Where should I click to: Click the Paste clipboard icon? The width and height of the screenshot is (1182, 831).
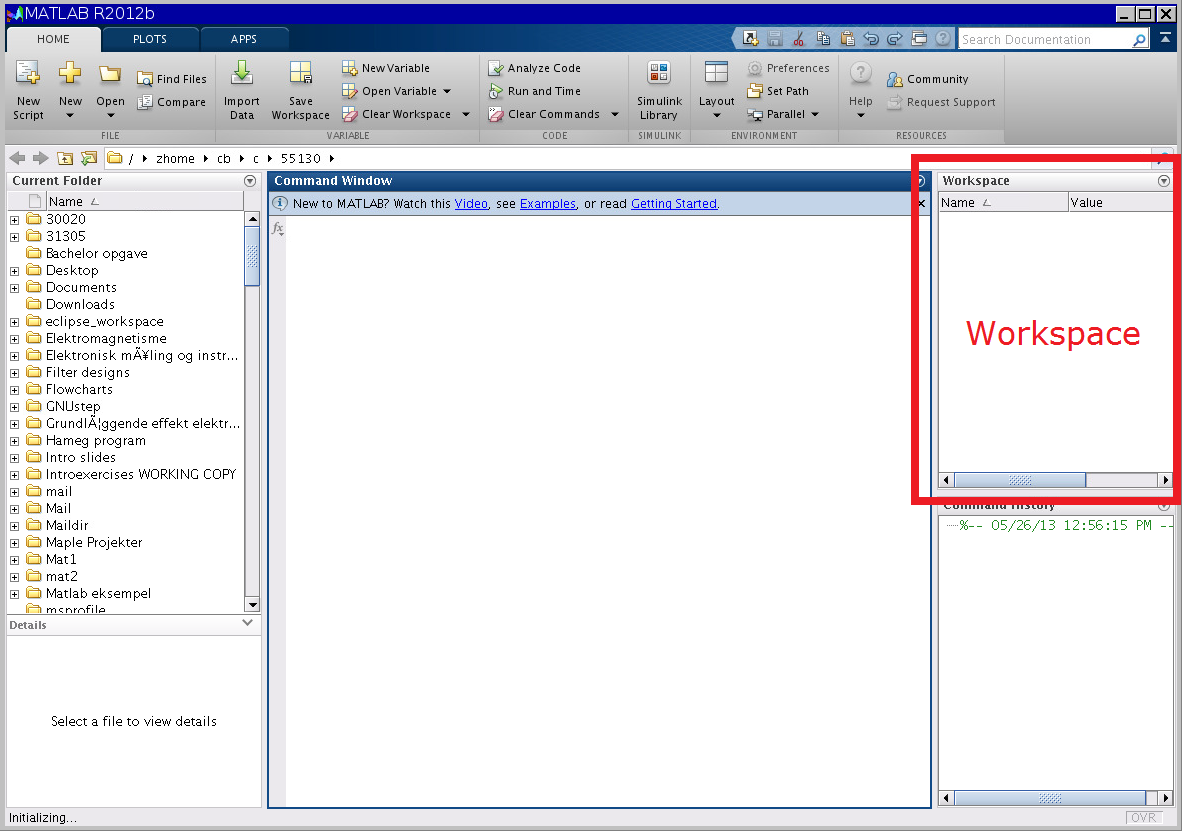click(x=847, y=38)
